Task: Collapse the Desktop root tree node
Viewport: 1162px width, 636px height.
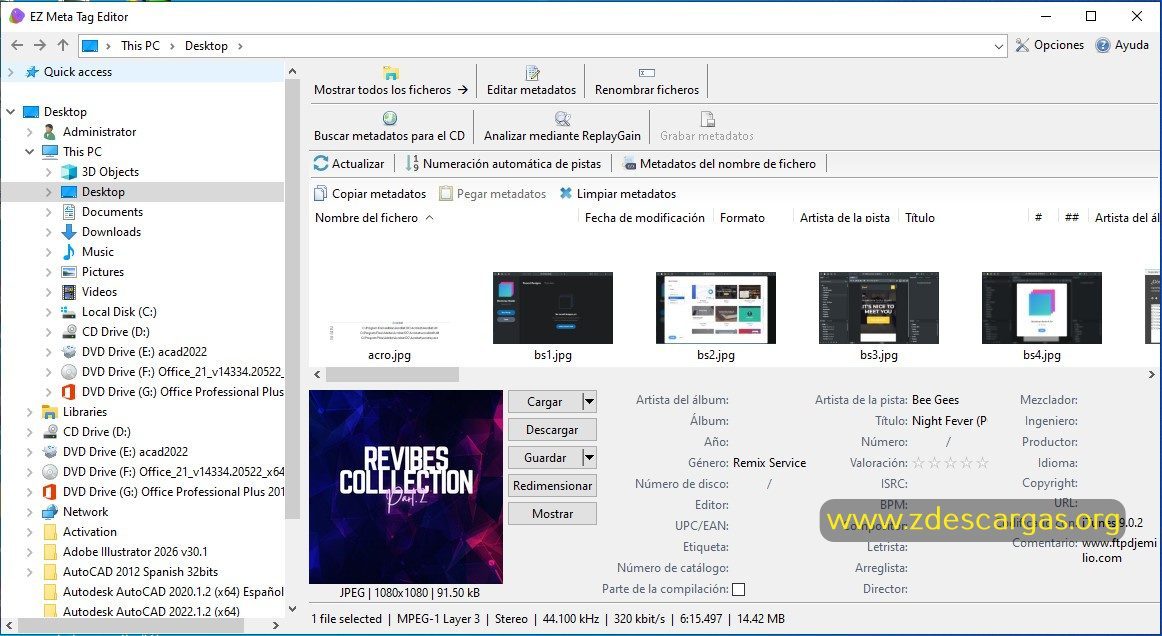Action: pos(10,112)
